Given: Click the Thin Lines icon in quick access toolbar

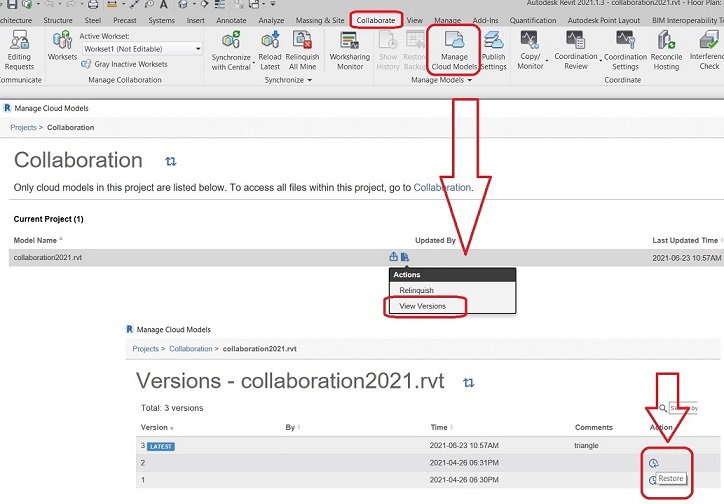Looking at the screenshot, I should point(220,5).
